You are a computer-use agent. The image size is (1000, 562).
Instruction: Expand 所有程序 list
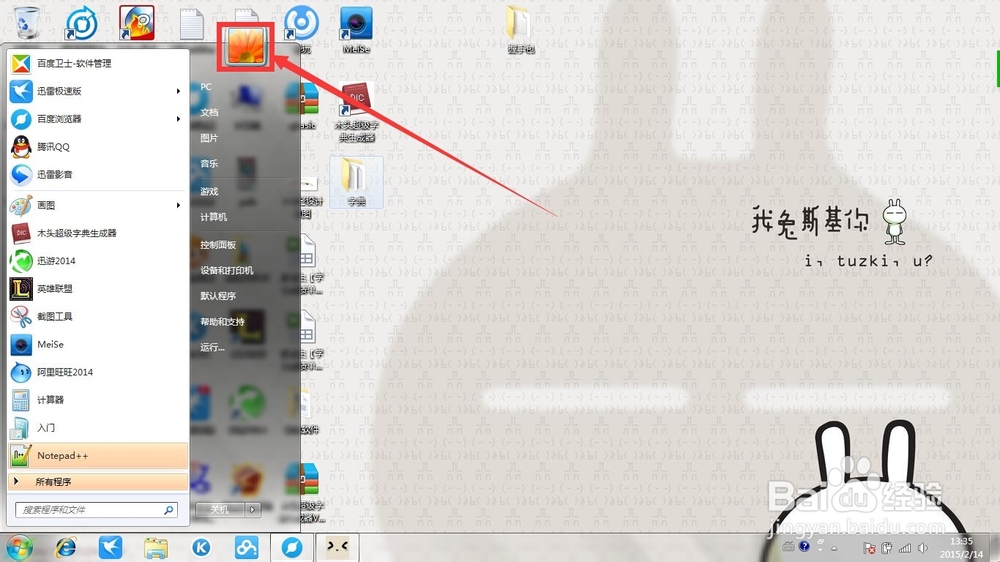98,482
